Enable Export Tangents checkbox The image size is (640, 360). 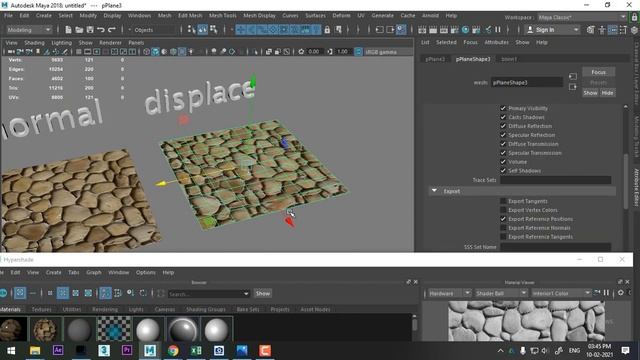click(503, 201)
